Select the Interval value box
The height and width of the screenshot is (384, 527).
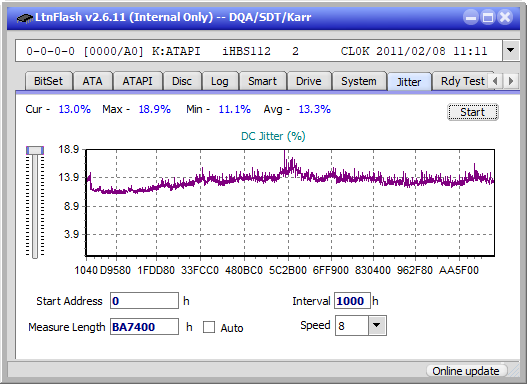click(x=352, y=300)
